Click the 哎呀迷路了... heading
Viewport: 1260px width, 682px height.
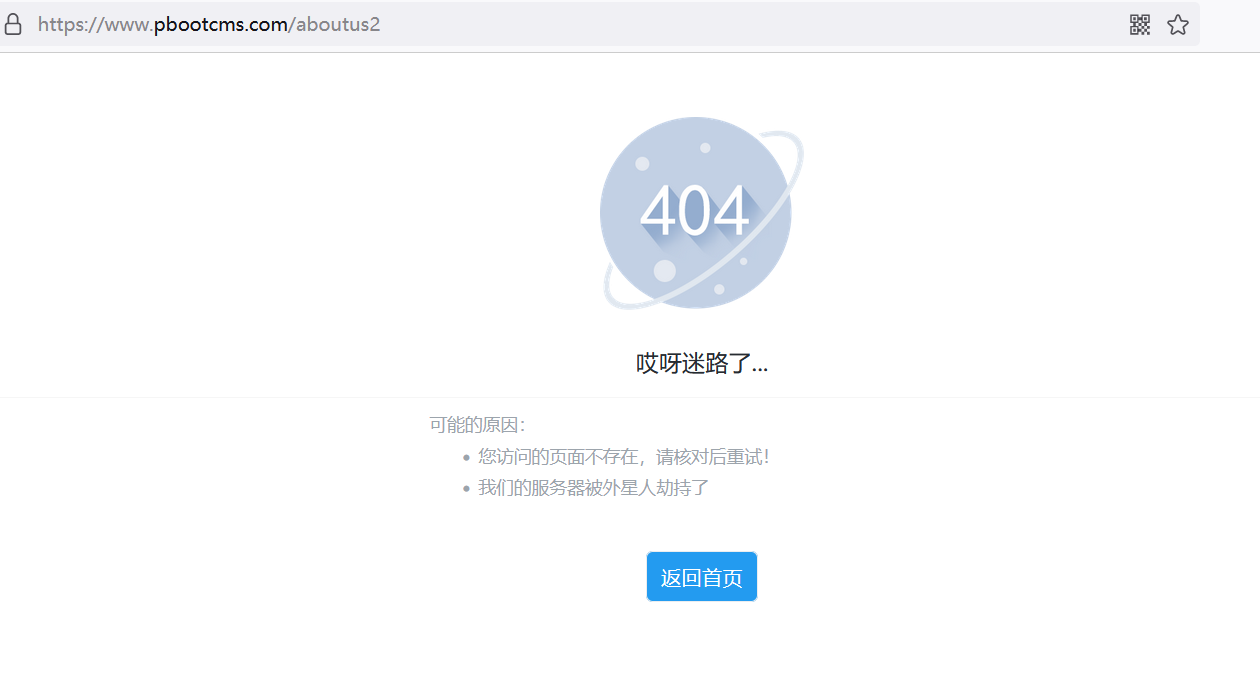pos(702,363)
